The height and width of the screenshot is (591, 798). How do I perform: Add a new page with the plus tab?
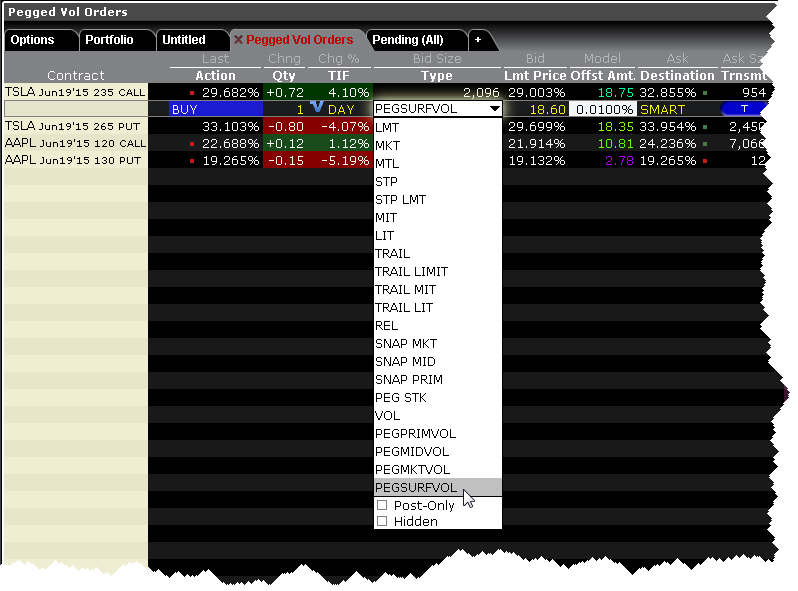click(477, 40)
